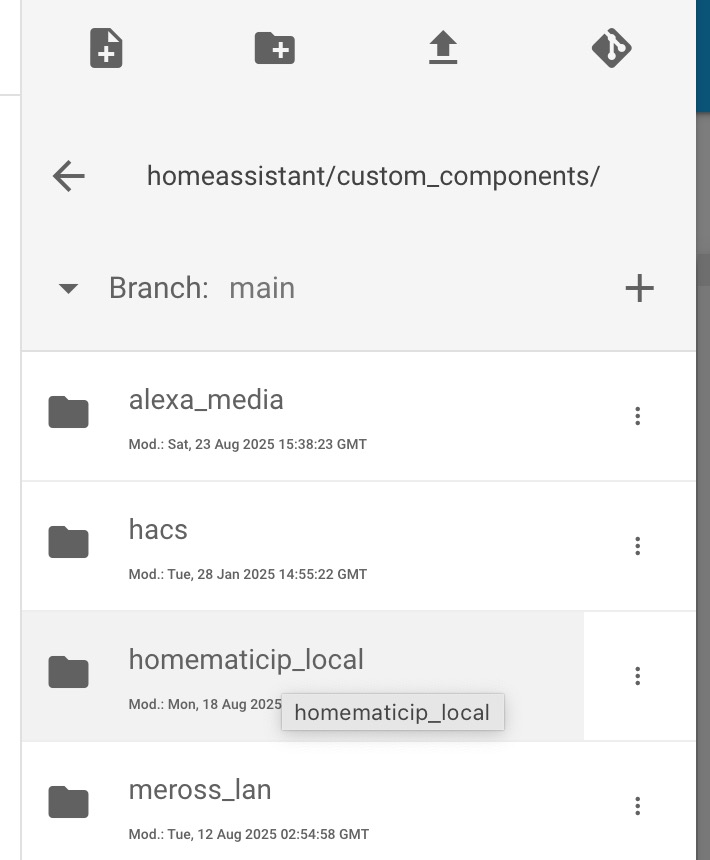710x860 pixels.
Task: Click the vertical scrollbar on right edge
Action: pyautogui.click(x=703, y=269)
